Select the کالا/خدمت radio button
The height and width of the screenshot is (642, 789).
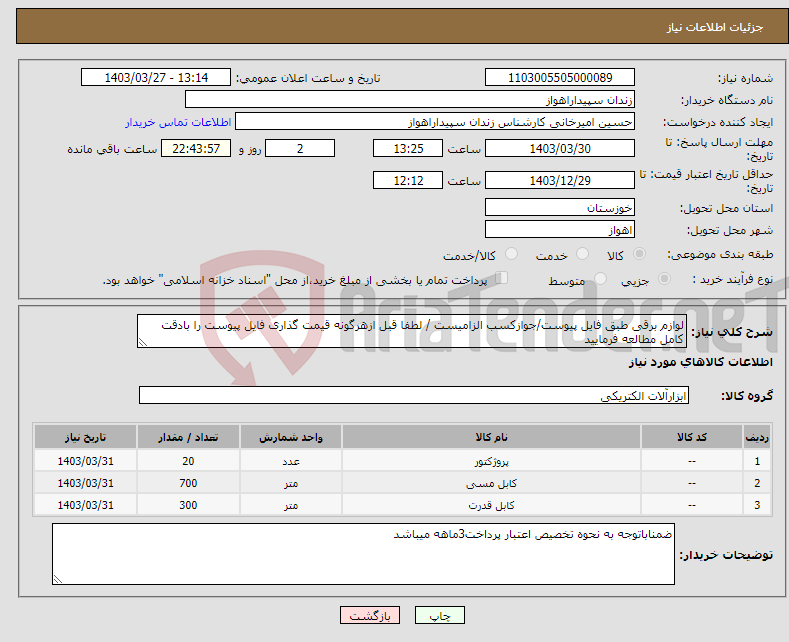(x=511, y=254)
